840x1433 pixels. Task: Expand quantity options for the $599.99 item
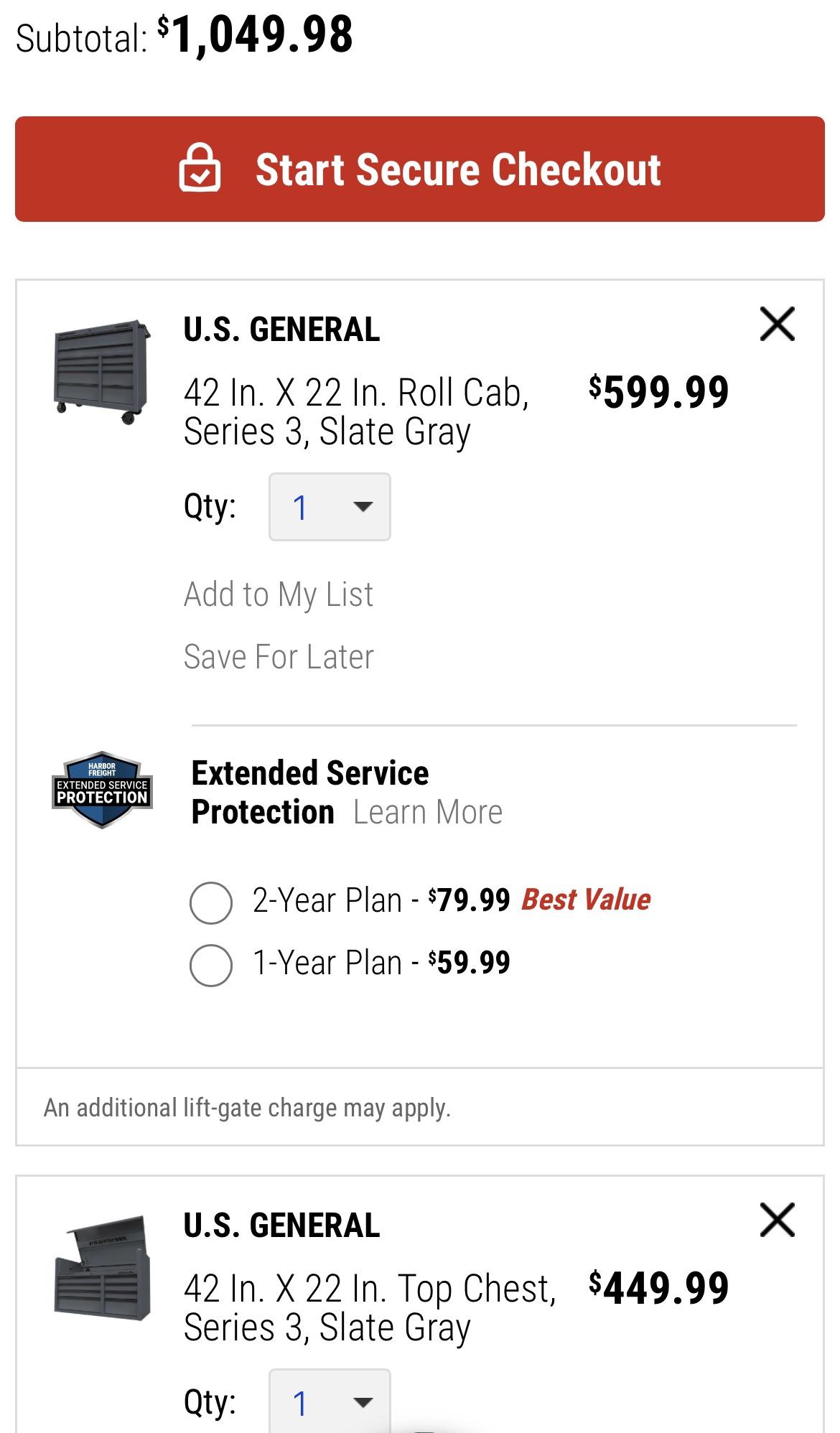(328, 506)
